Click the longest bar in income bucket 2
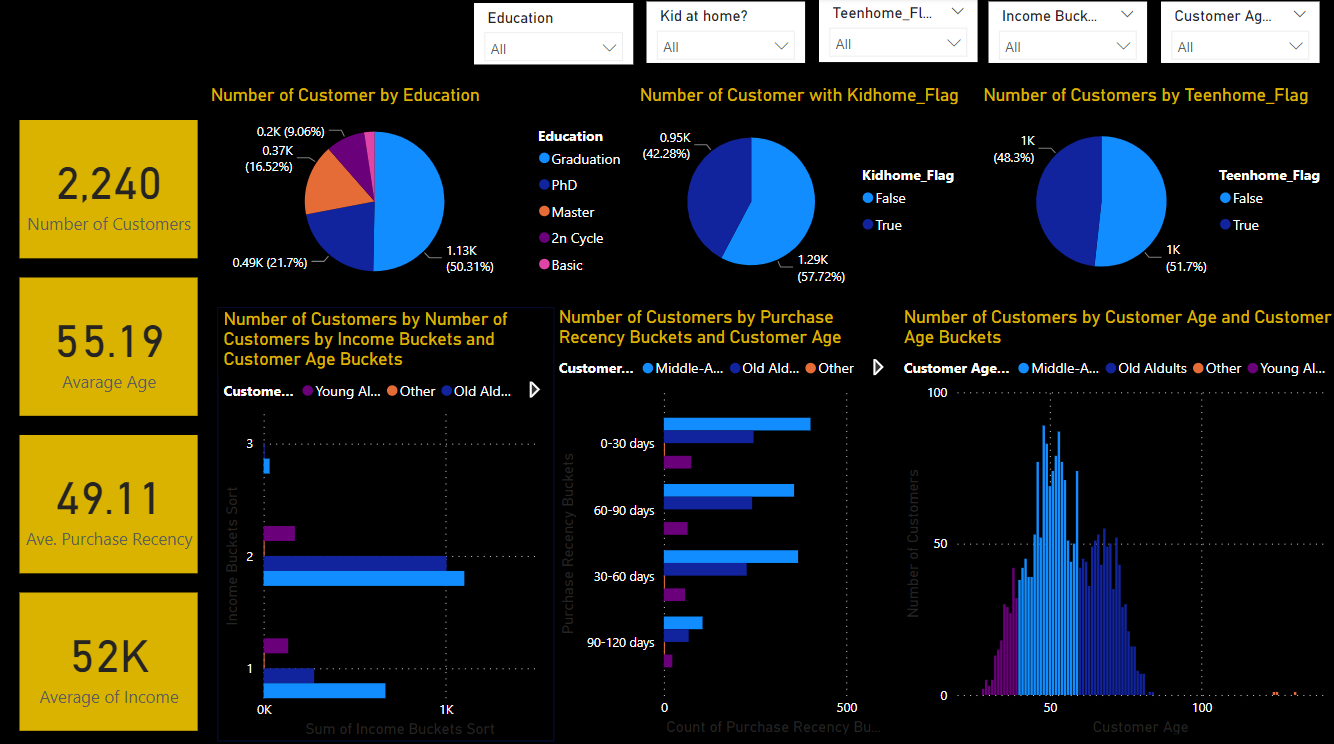1334x744 pixels. (x=364, y=578)
